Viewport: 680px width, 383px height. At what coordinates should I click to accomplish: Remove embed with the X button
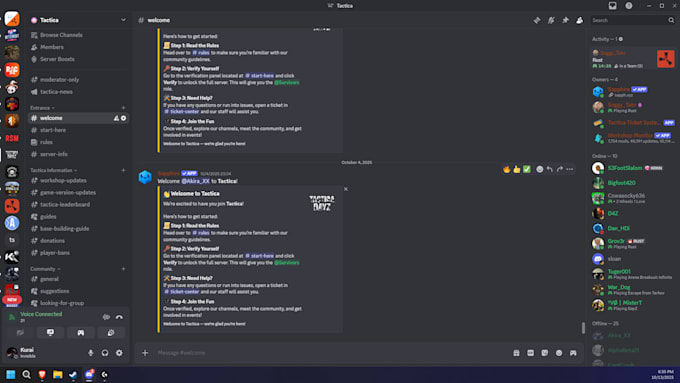346,189
